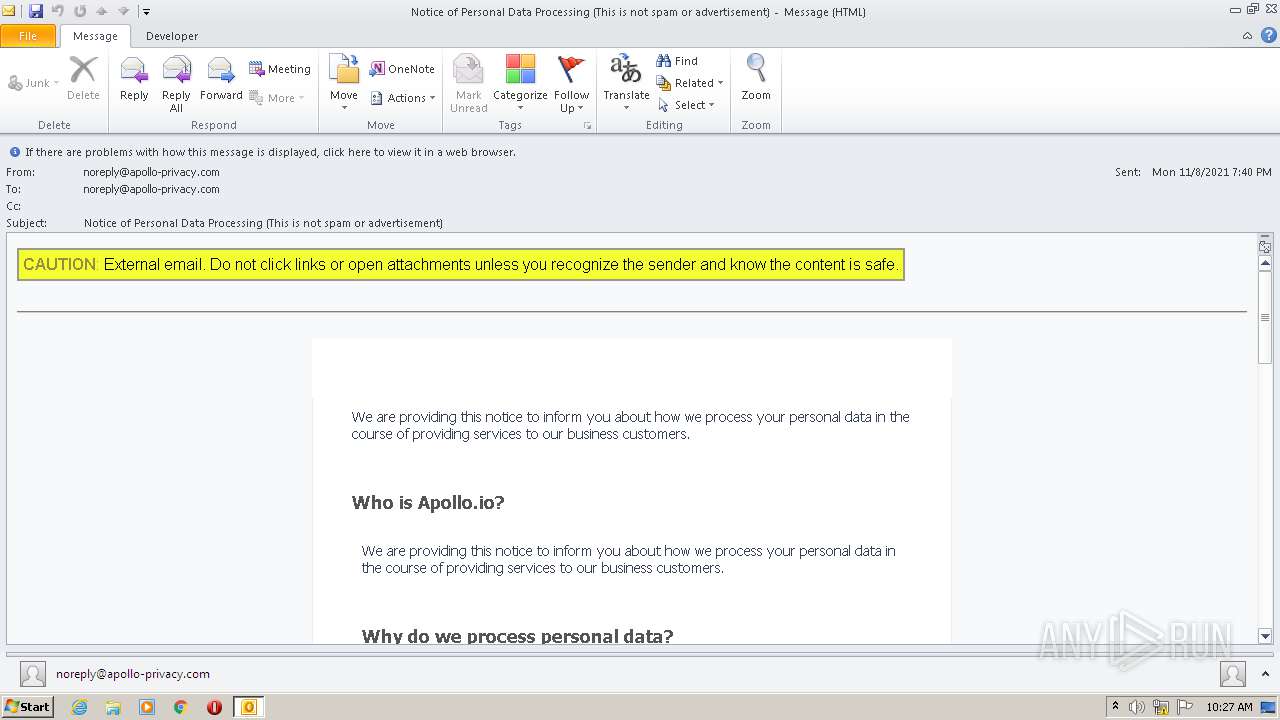The height and width of the screenshot is (720, 1280).
Task: Click the Sent date Mon 11/8/2021
Action: tap(1212, 172)
